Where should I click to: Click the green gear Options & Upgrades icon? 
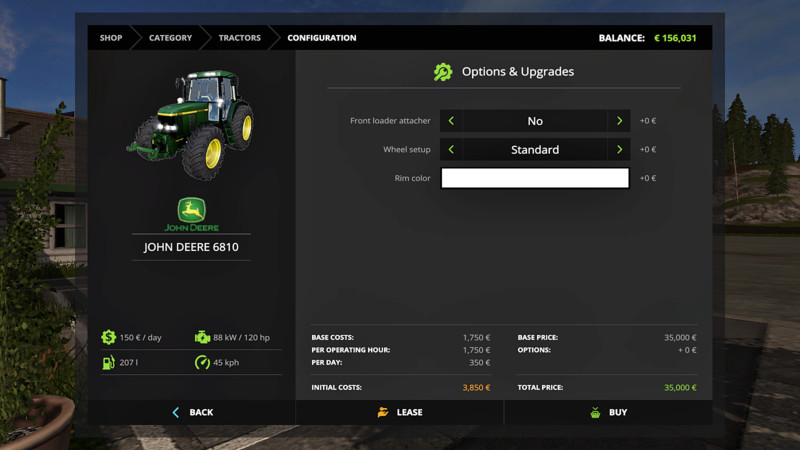[443, 72]
